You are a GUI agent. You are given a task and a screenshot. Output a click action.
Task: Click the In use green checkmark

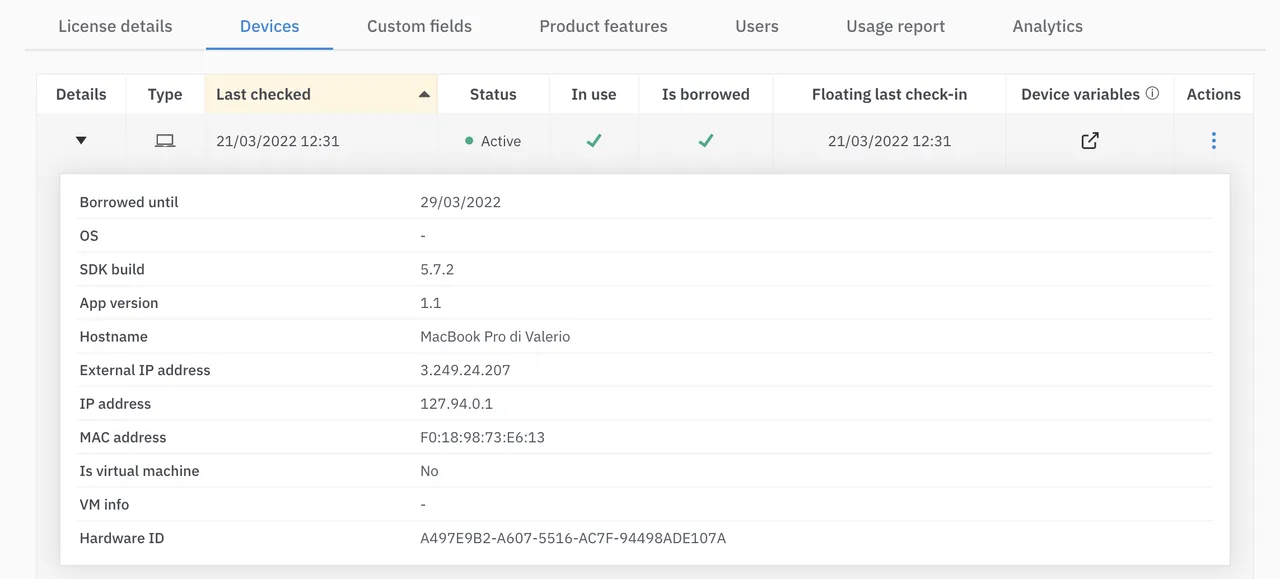[x=593, y=141]
